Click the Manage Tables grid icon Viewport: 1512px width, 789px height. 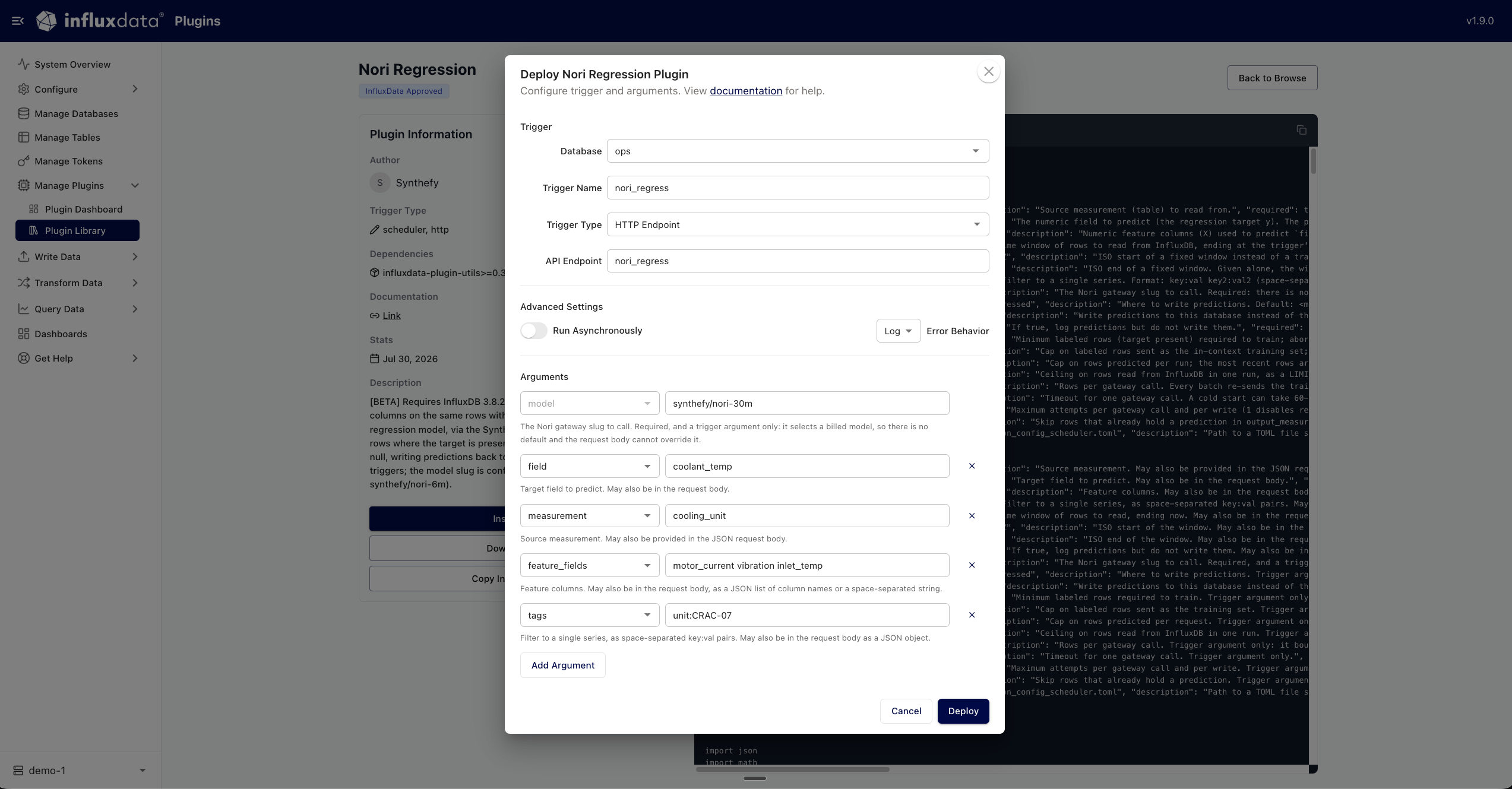tap(24, 137)
